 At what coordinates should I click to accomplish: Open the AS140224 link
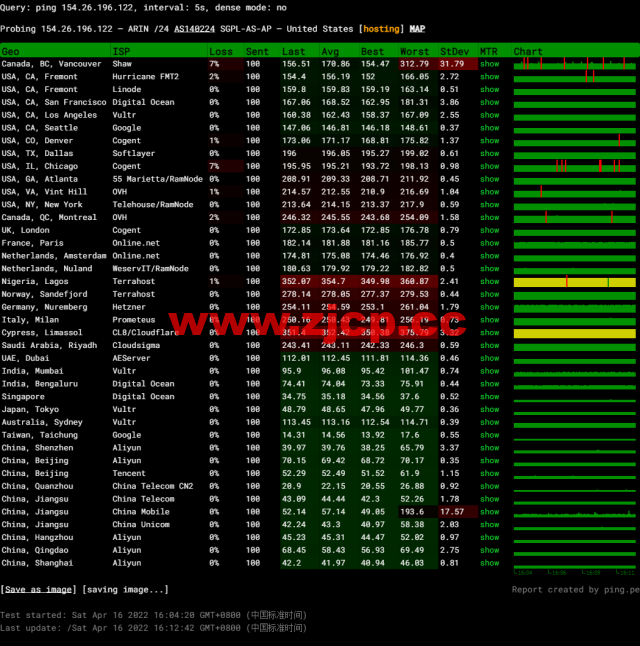[x=194, y=29]
